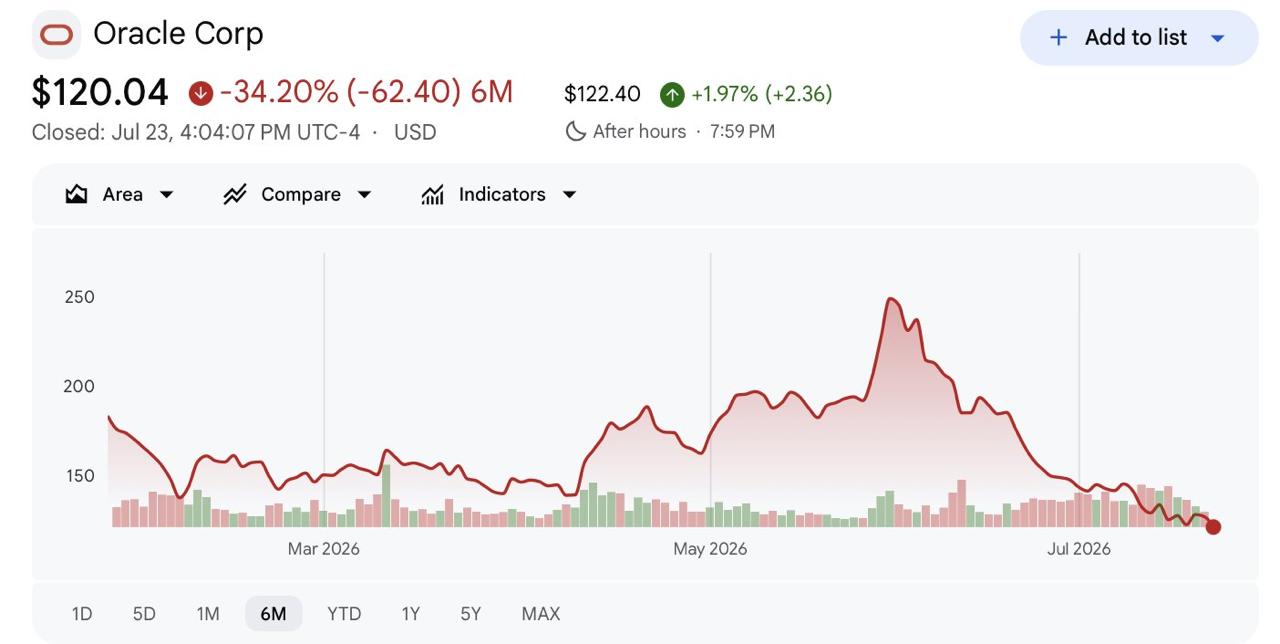Click the red end-point chart marker

click(x=1213, y=527)
